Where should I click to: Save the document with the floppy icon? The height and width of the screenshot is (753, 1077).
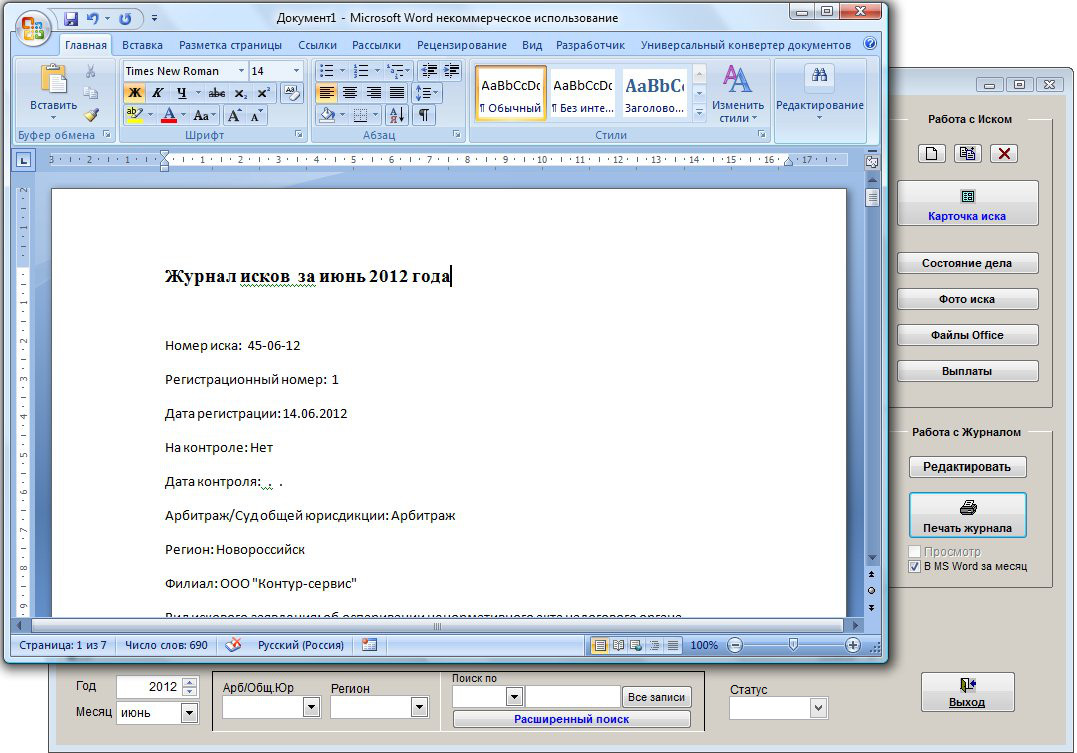(70, 19)
